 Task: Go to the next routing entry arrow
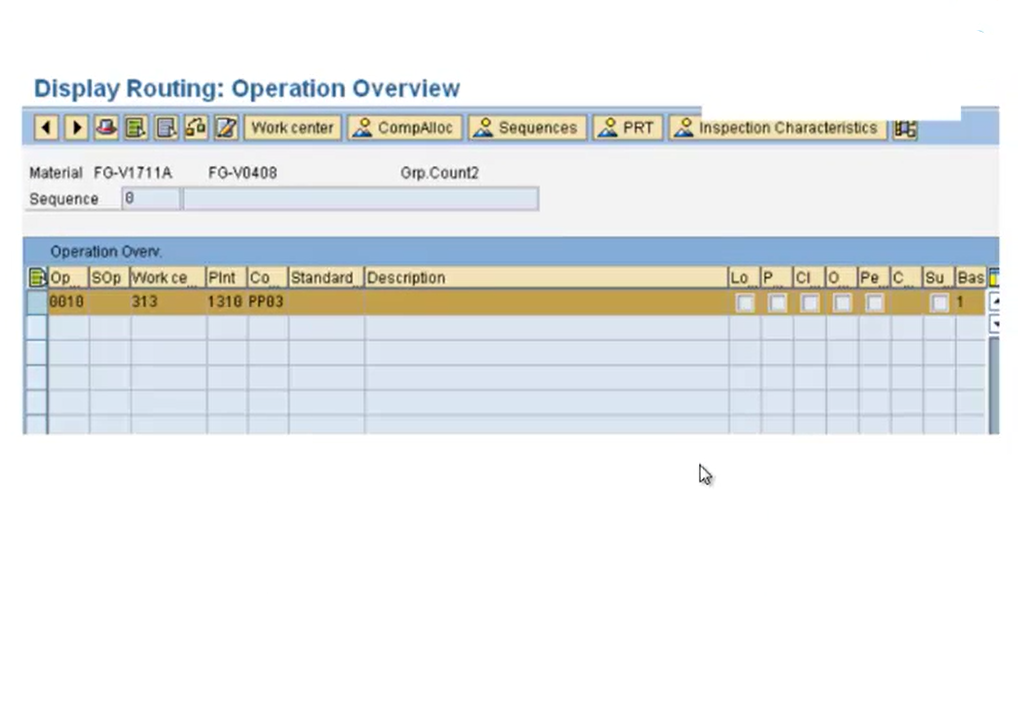(76, 128)
